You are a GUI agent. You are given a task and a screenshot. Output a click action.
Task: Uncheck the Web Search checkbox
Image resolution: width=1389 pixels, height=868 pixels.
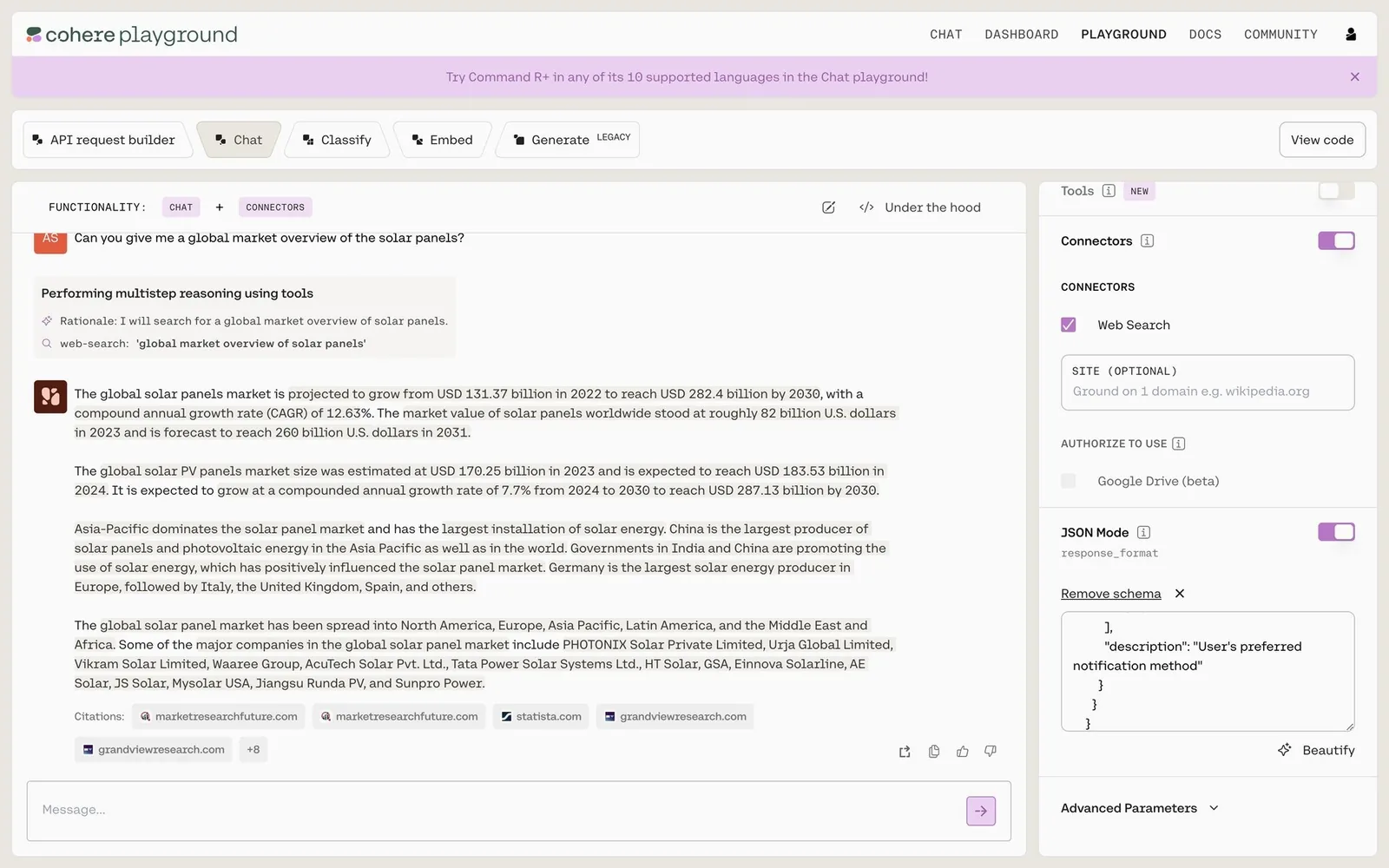point(1069,325)
